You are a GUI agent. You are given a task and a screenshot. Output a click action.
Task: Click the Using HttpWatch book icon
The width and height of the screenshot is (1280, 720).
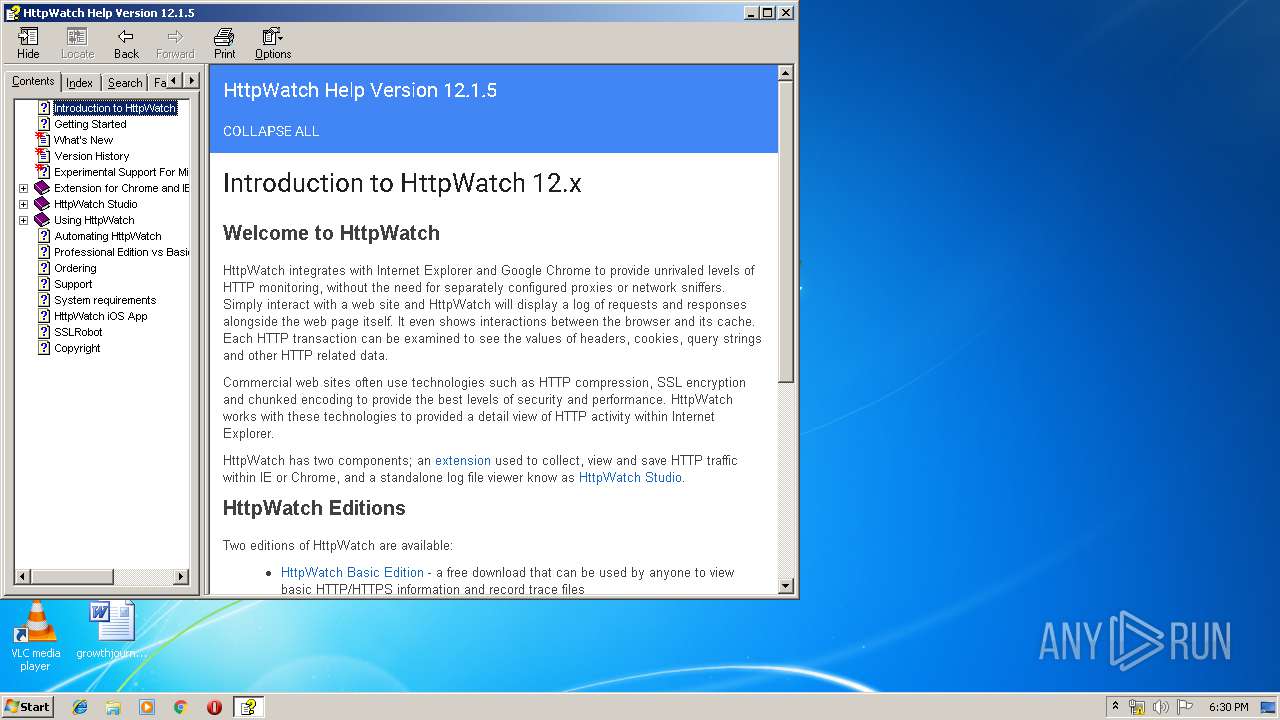click(42, 220)
